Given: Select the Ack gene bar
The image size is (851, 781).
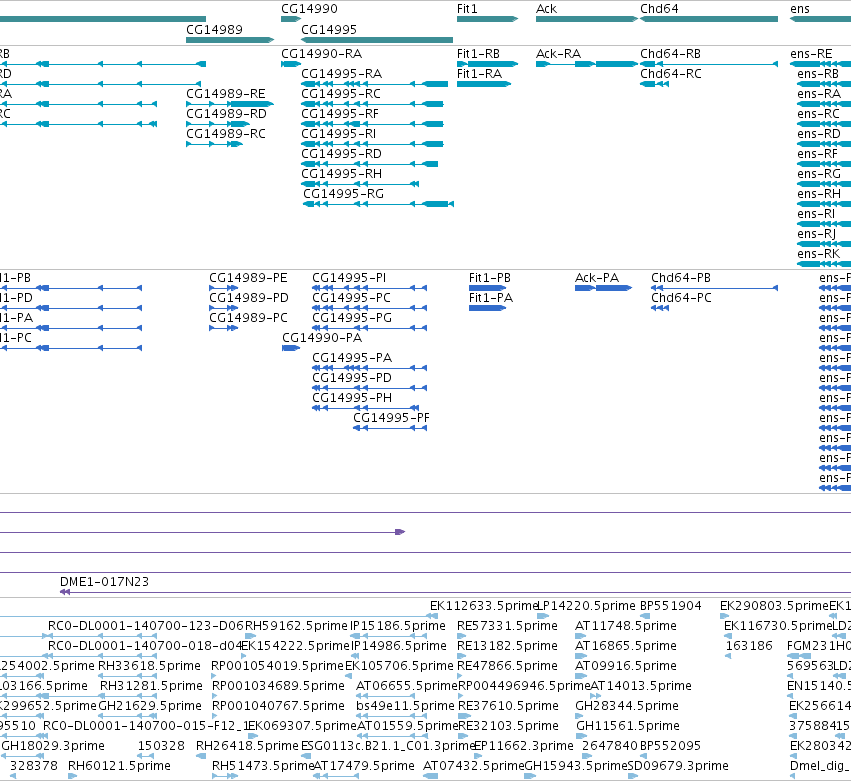Looking at the screenshot, I should click(587, 19).
